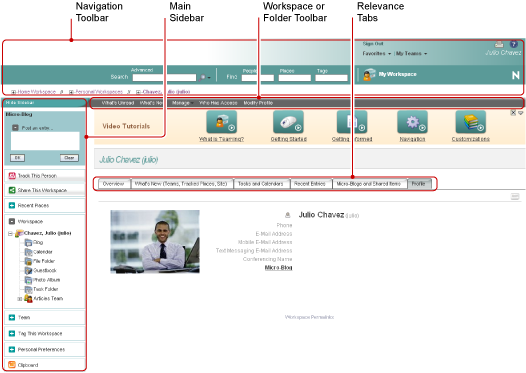This screenshot has width=526, height=373.
Task: Click the help question mark icon
Action: click(x=514, y=44)
